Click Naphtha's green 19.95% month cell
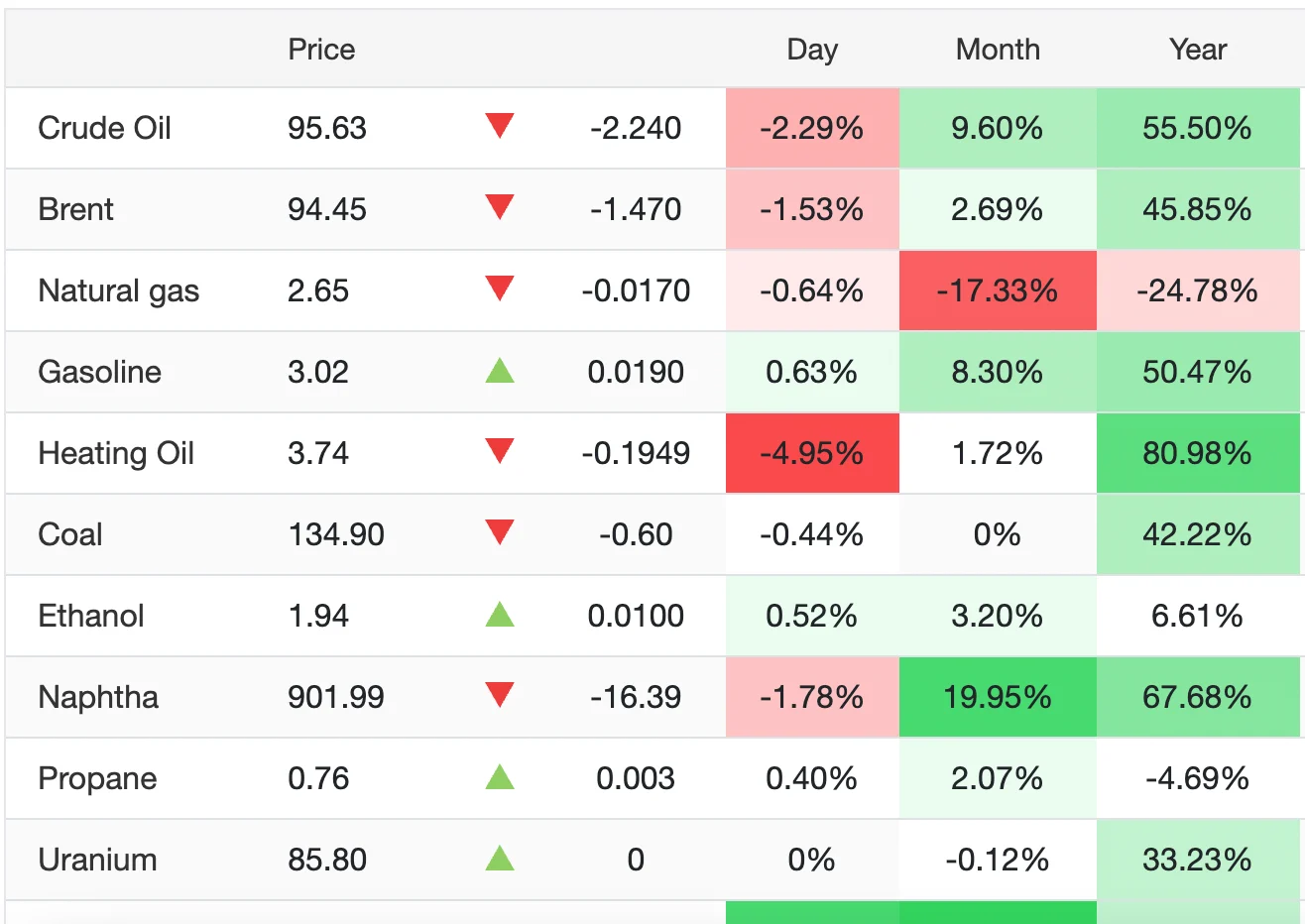Viewport: 1305px width, 924px height. point(998,697)
